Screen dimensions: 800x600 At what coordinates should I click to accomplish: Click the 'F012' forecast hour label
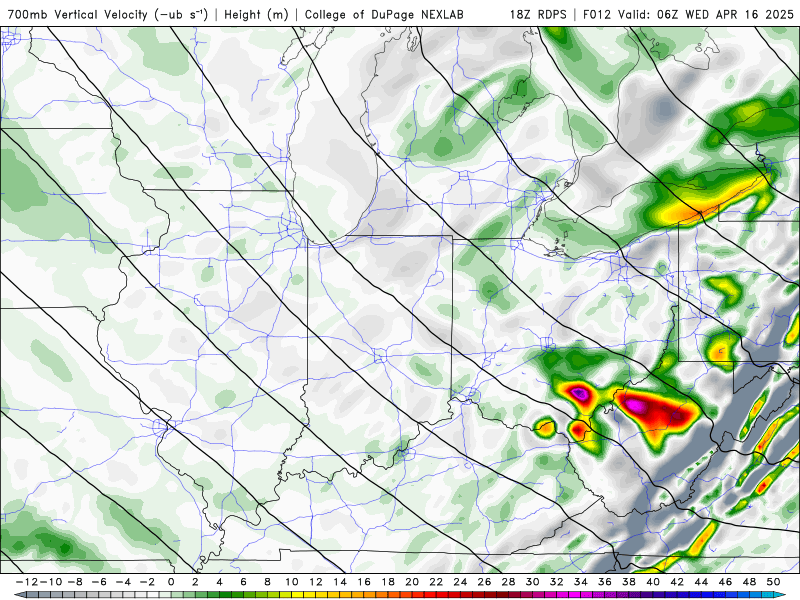[597, 14]
